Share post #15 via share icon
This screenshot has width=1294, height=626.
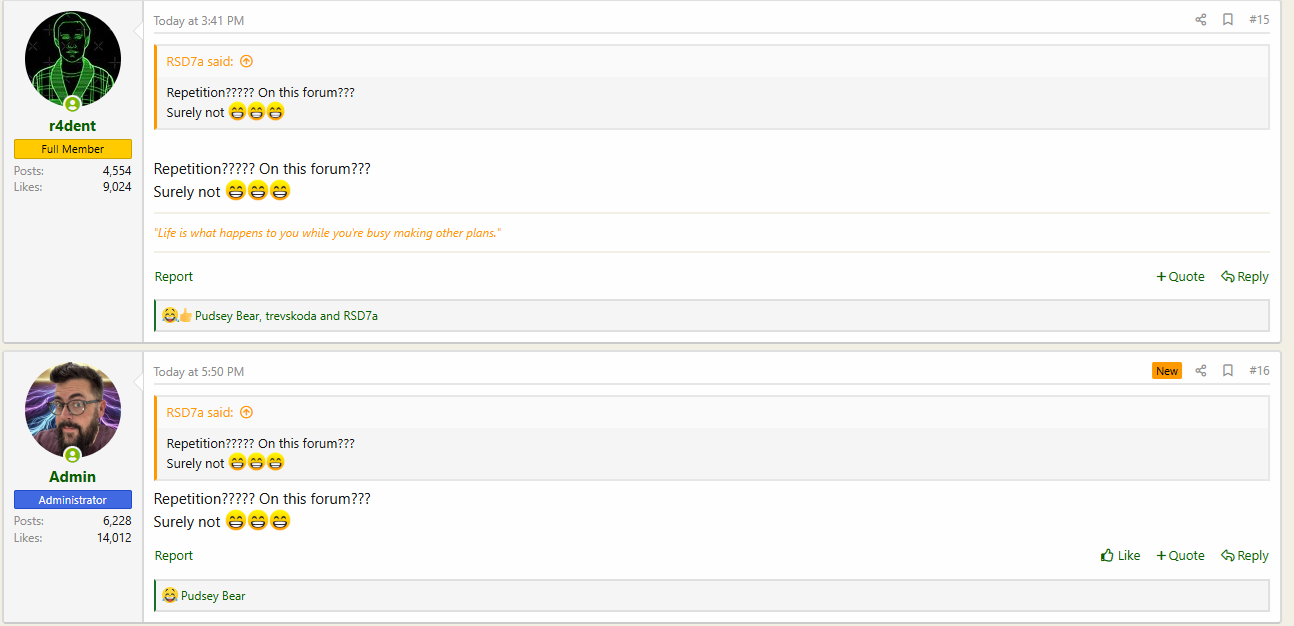coord(1201,20)
